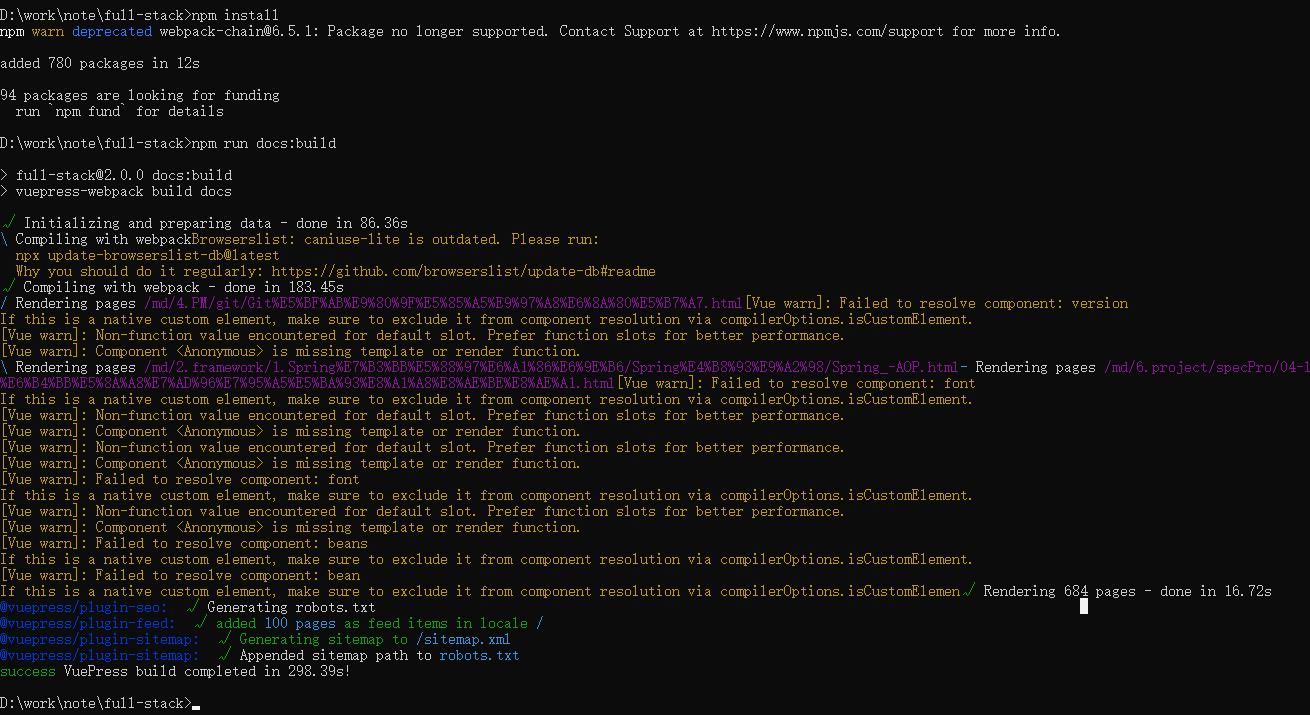Click the @vuepress/plugin-feed label
This screenshot has width=1310, height=715.
point(91,623)
